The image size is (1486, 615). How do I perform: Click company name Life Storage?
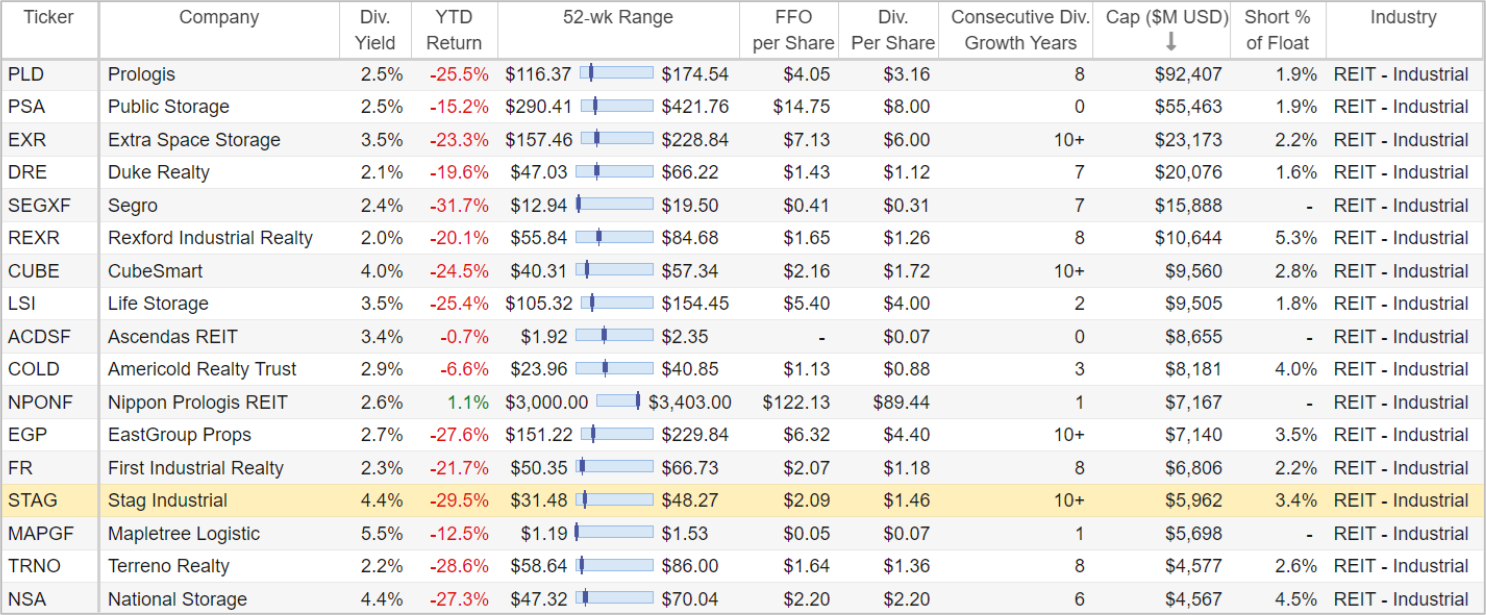point(158,303)
